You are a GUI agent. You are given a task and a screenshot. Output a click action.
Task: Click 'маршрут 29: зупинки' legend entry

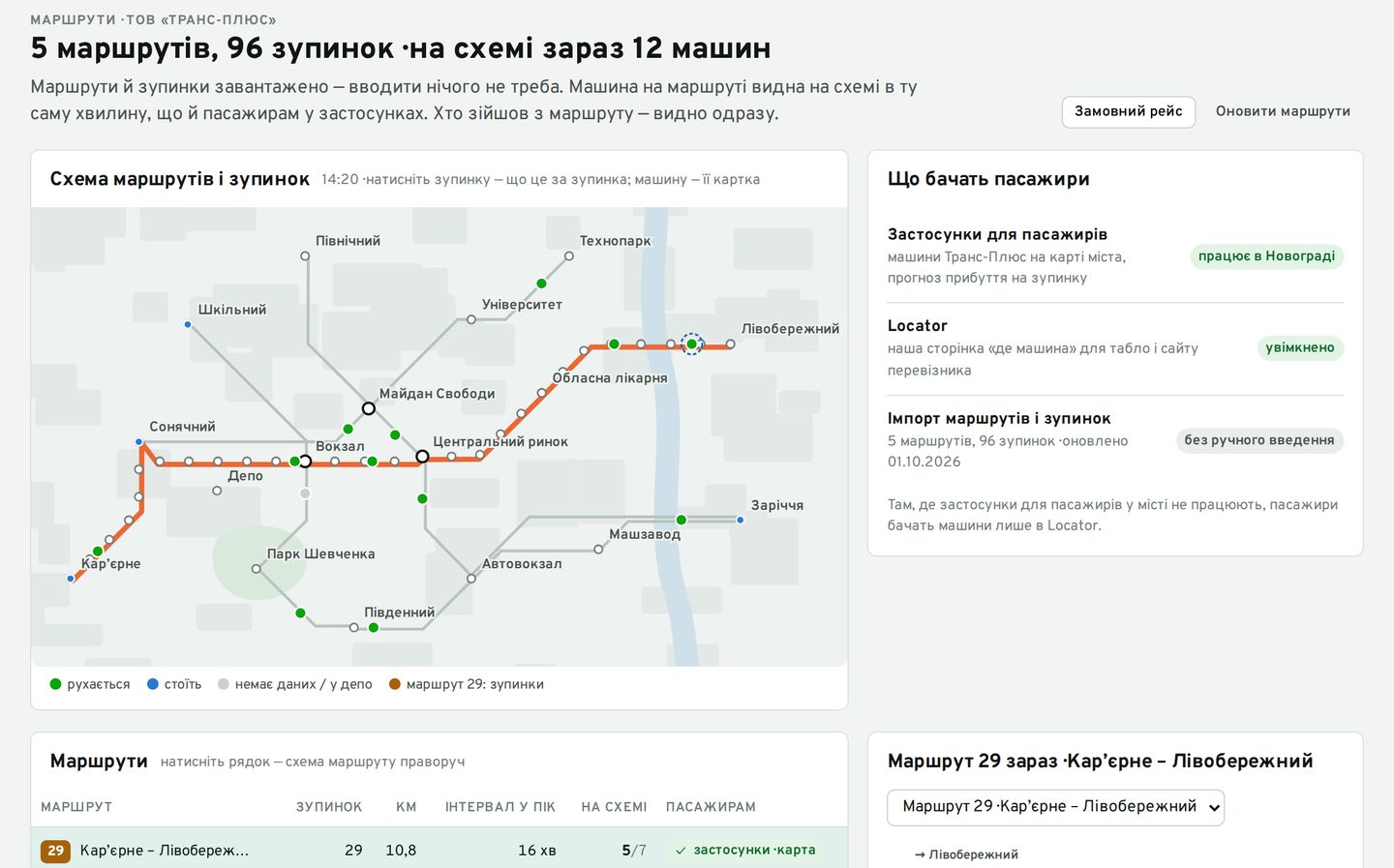tap(467, 684)
